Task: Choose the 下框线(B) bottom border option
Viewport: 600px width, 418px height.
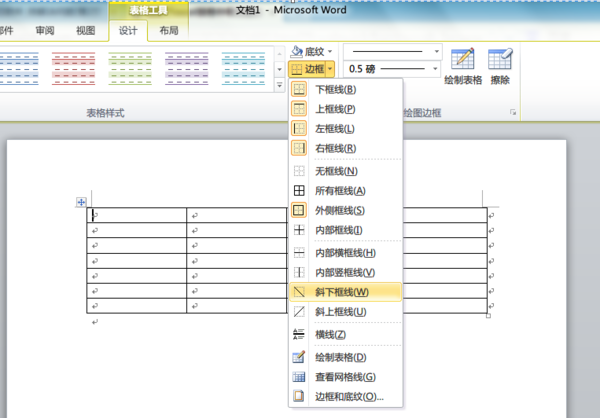Action: tap(346, 90)
